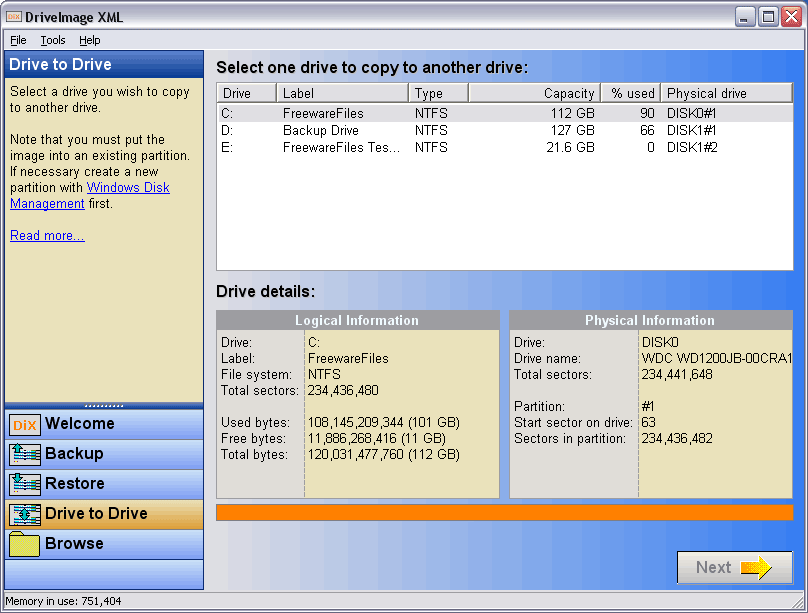Image resolution: width=808 pixels, height=613 pixels.
Task: Click the File system NTFS value
Action: point(324,374)
